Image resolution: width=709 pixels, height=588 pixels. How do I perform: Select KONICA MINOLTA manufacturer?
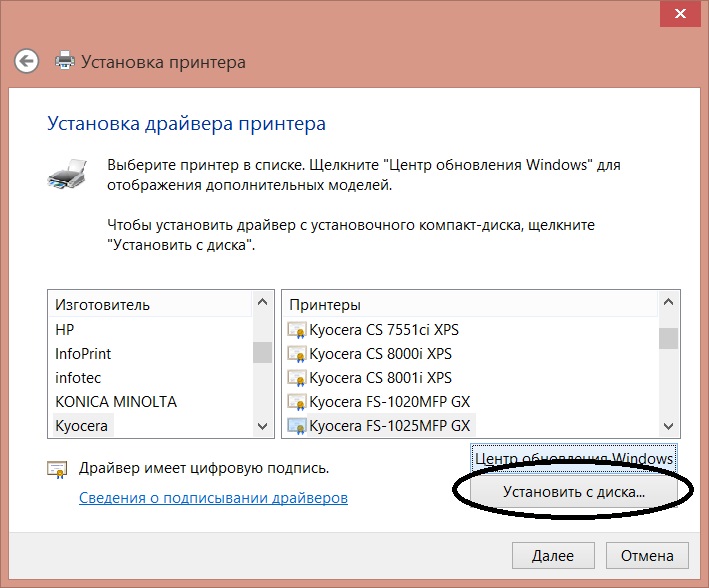[x=115, y=402]
